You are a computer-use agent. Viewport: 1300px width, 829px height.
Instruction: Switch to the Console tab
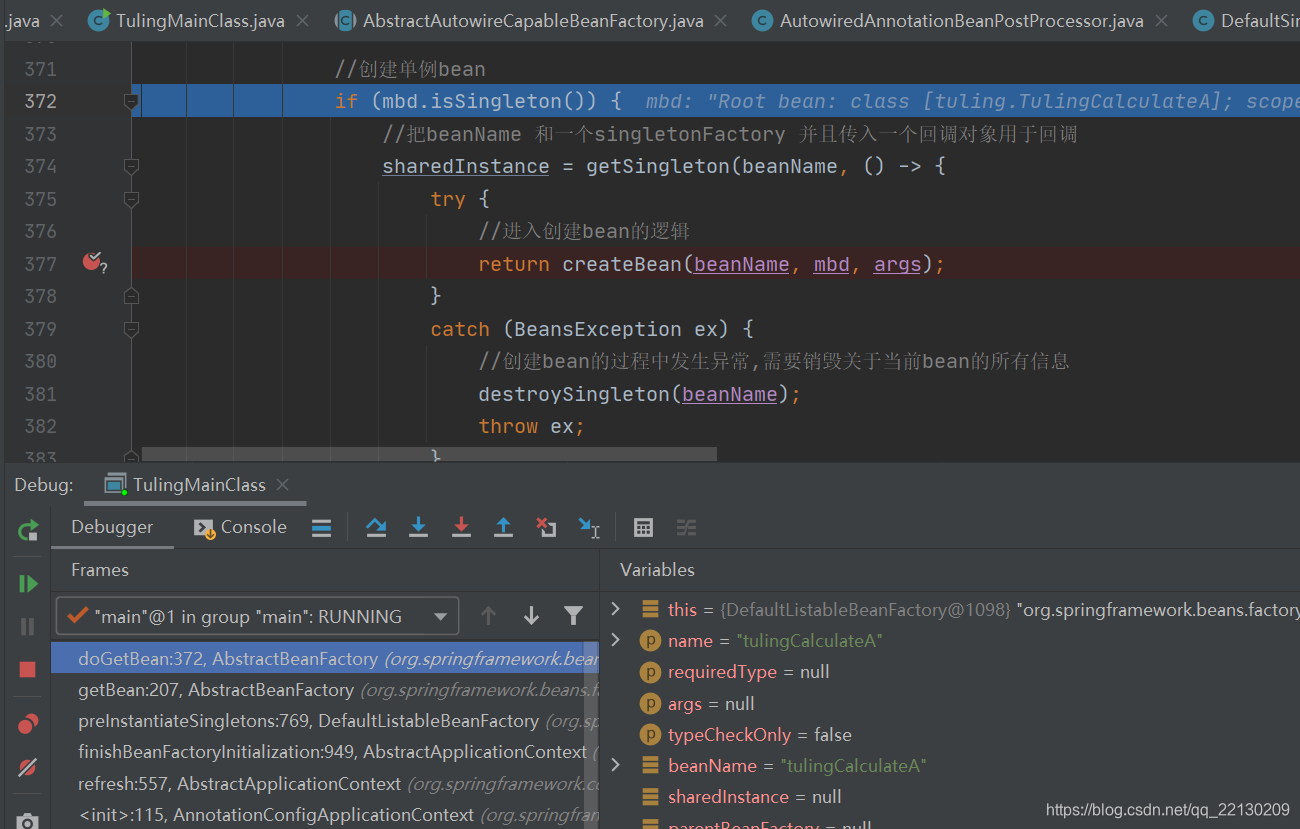click(x=240, y=527)
